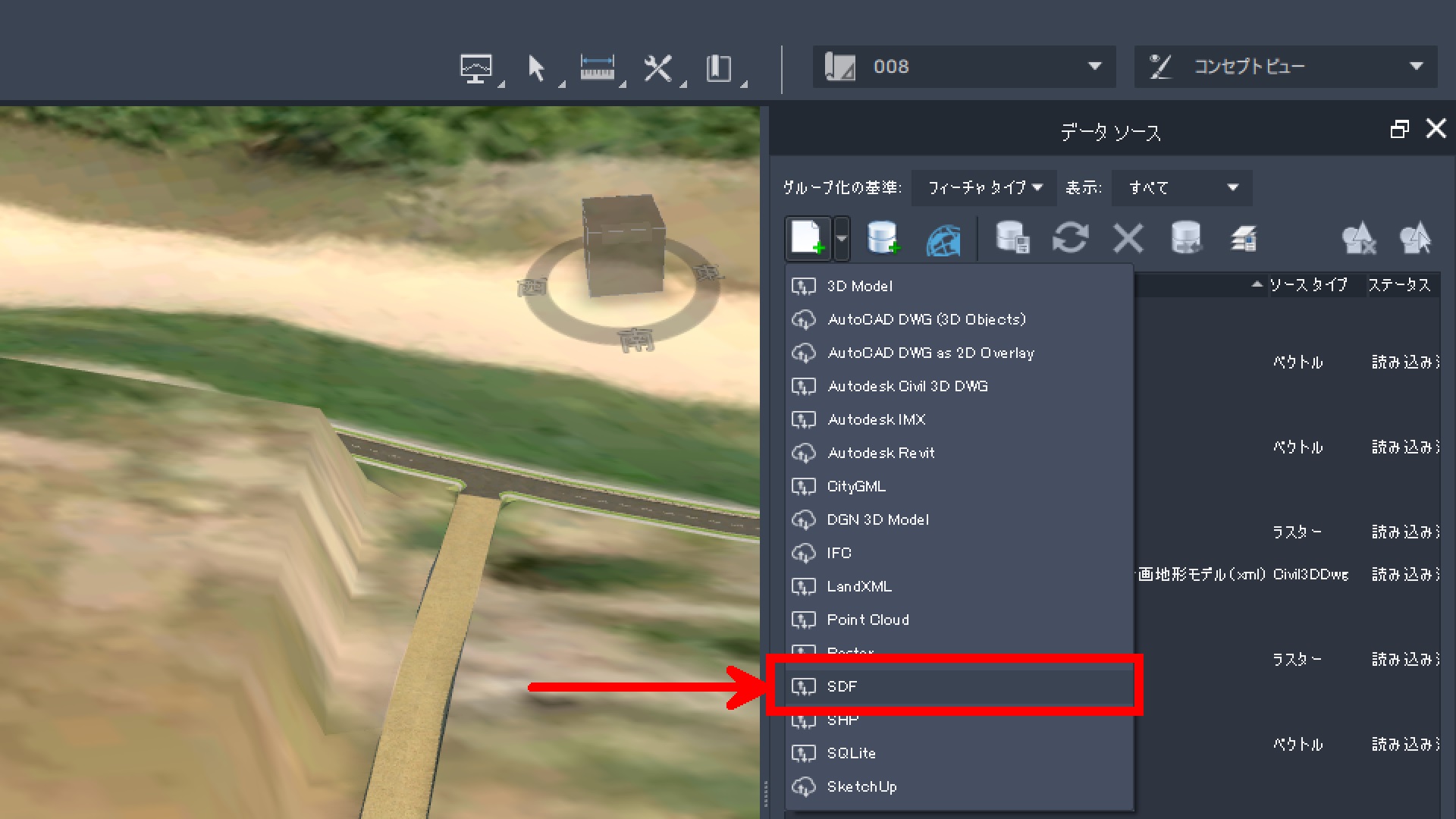
Task: Expand the add file data source arrow
Action: (x=841, y=238)
